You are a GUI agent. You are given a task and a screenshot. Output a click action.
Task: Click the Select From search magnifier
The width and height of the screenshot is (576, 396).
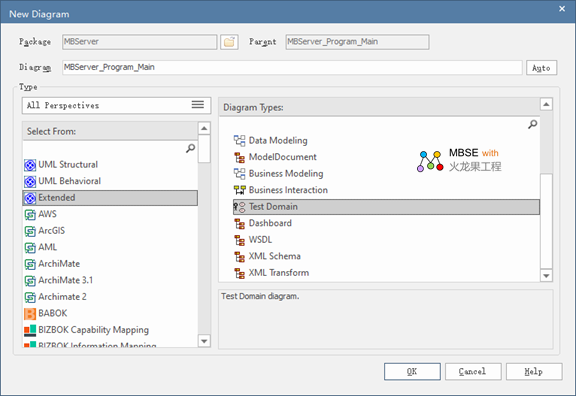pyautogui.click(x=190, y=148)
